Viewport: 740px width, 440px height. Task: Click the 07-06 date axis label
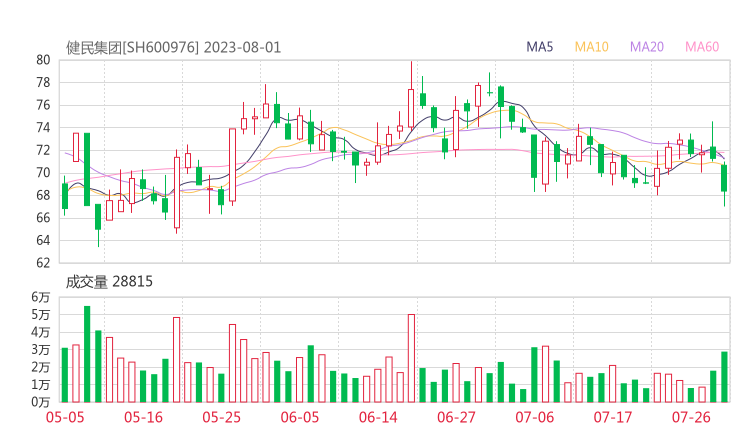[x=534, y=417]
